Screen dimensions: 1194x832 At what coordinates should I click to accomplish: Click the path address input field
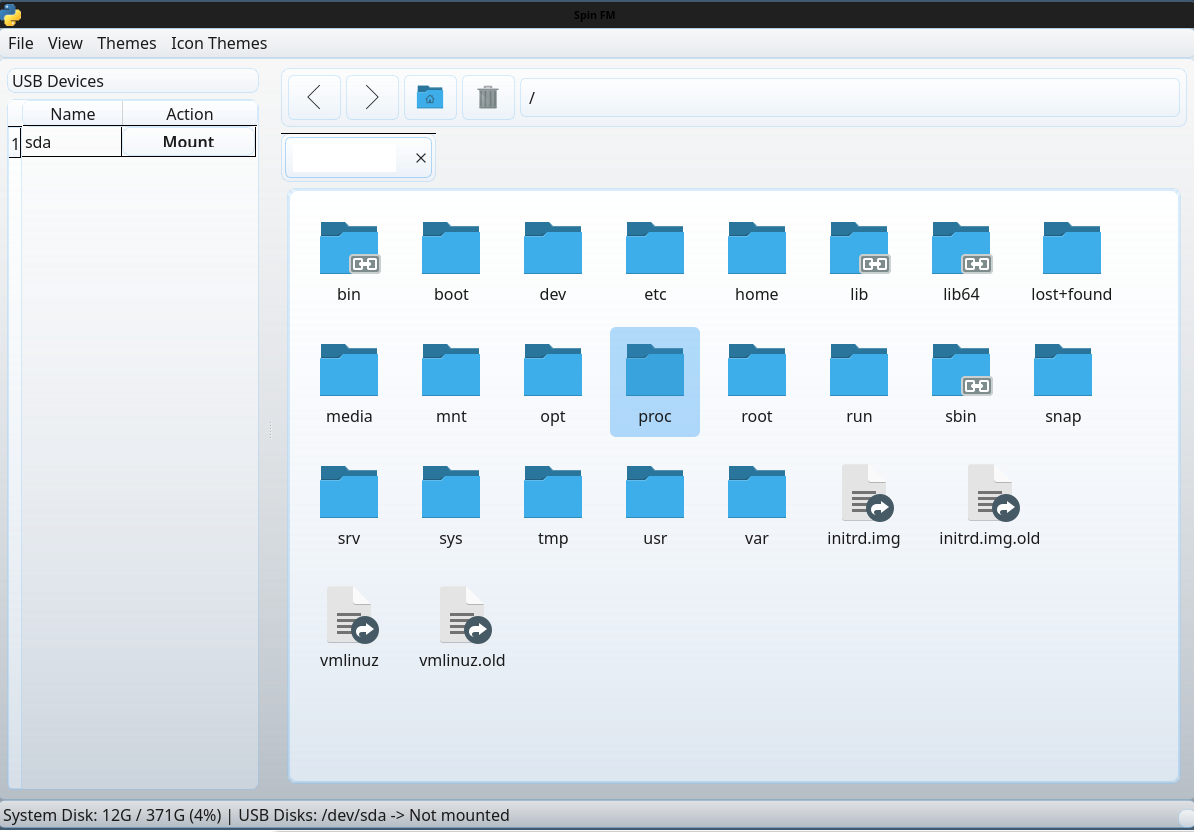849,98
